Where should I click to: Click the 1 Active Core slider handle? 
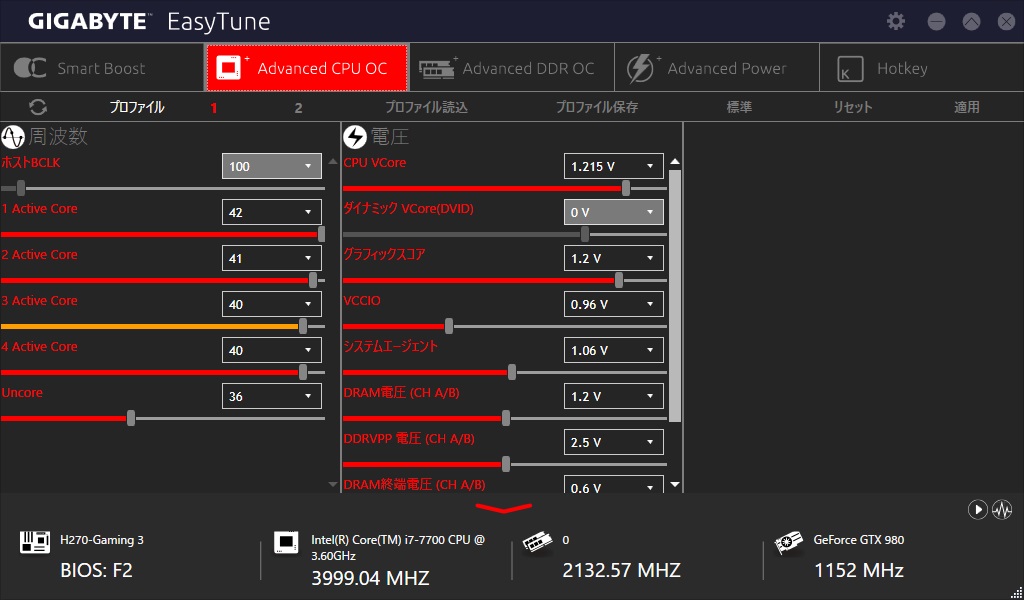[321, 234]
